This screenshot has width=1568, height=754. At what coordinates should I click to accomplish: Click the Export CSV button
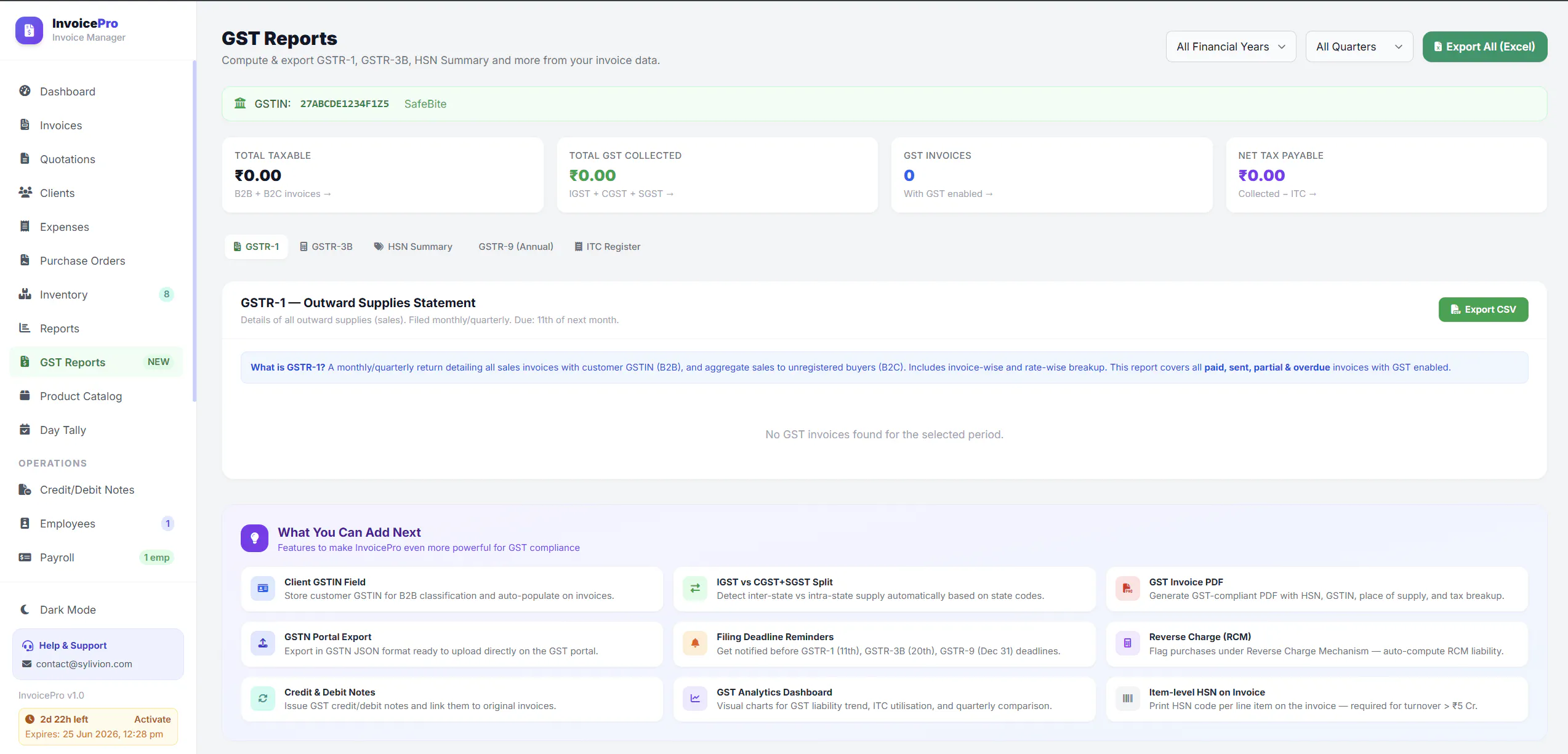coord(1483,310)
